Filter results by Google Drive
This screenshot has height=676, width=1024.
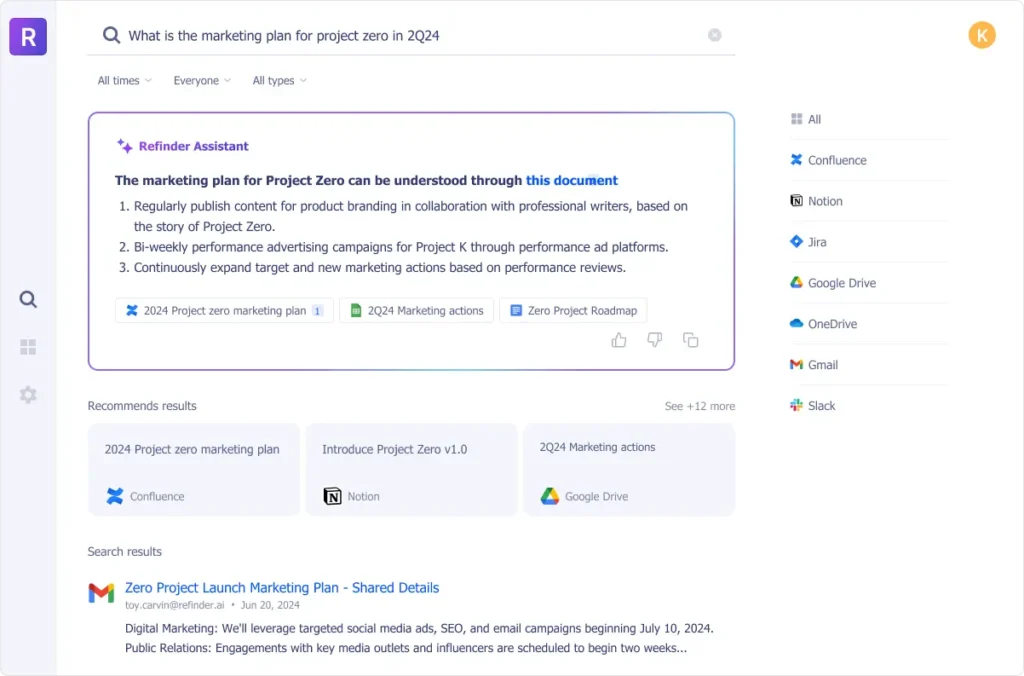pos(869,283)
